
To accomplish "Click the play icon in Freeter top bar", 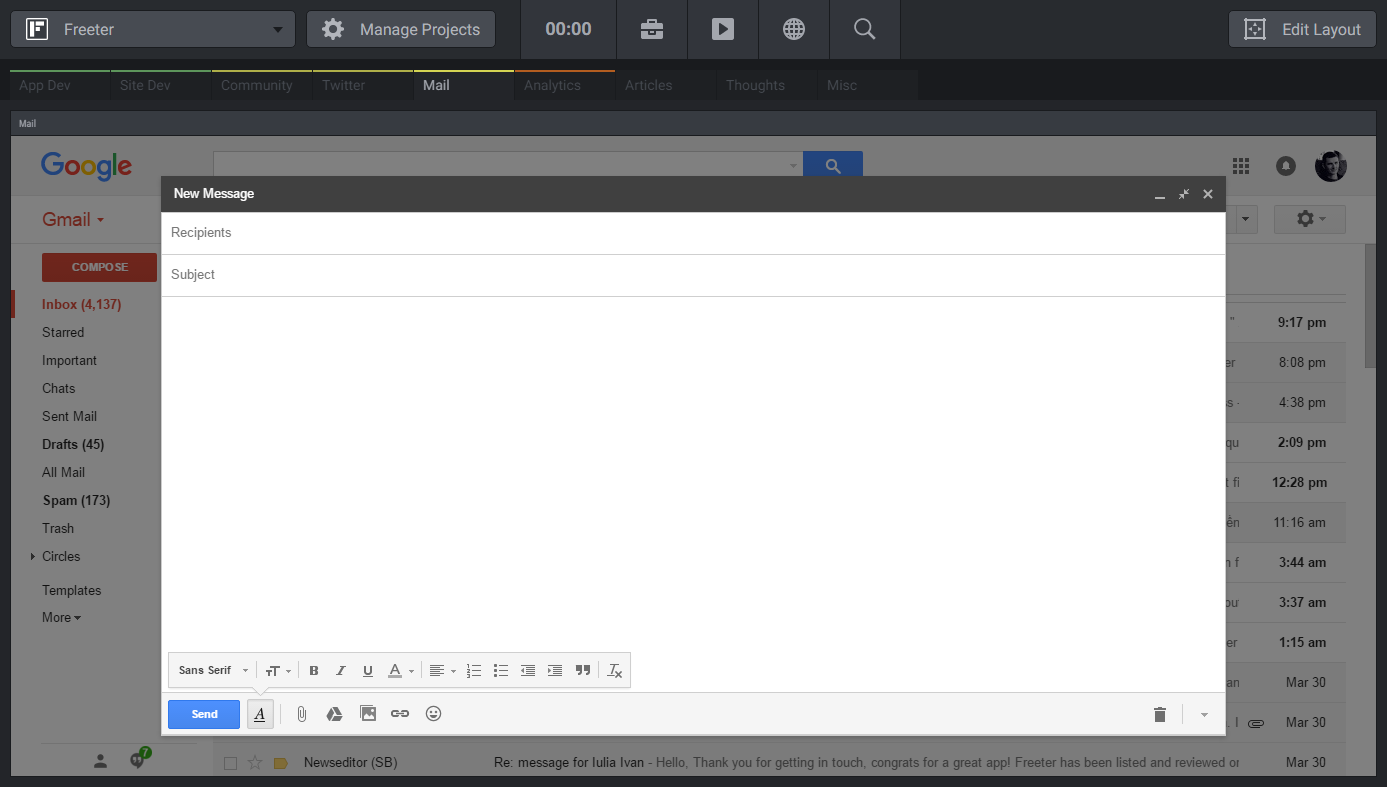I will click(723, 29).
